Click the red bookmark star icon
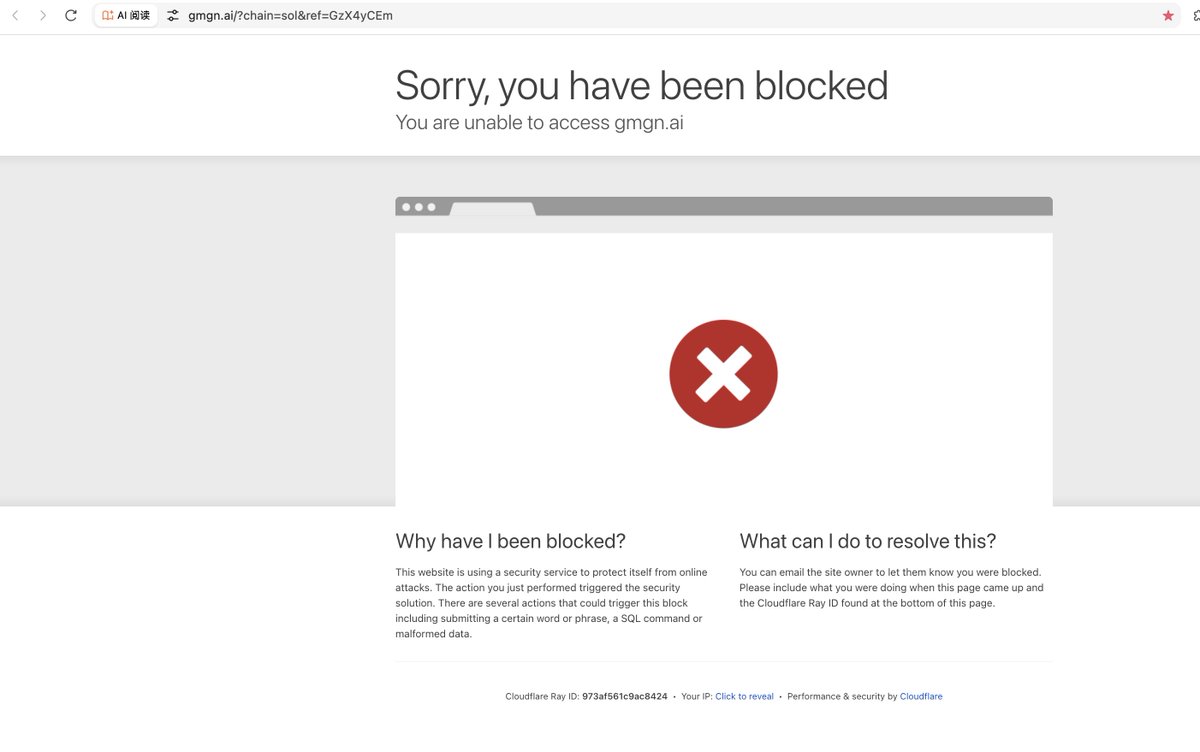 (1168, 16)
